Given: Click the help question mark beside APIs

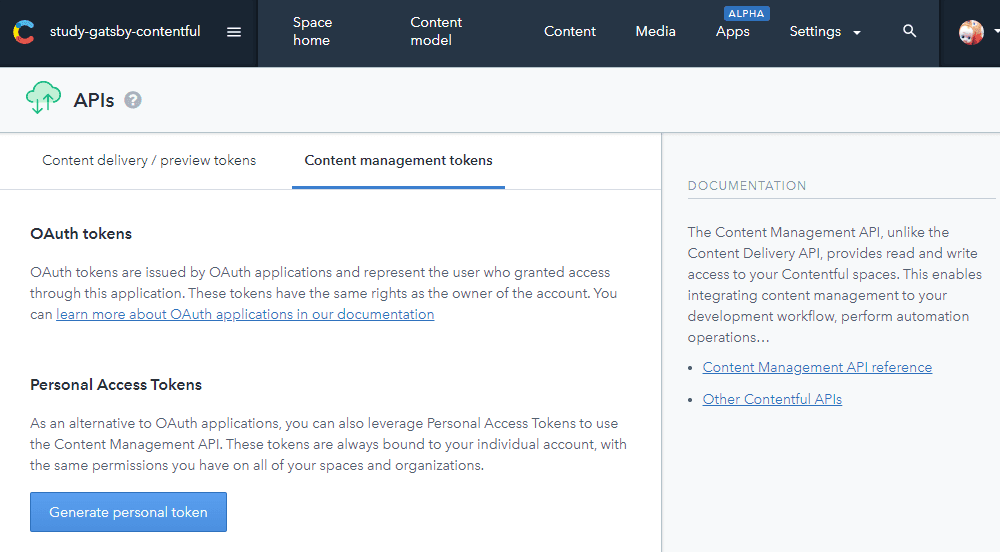Looking at the screenshot, I should (133, 100).
